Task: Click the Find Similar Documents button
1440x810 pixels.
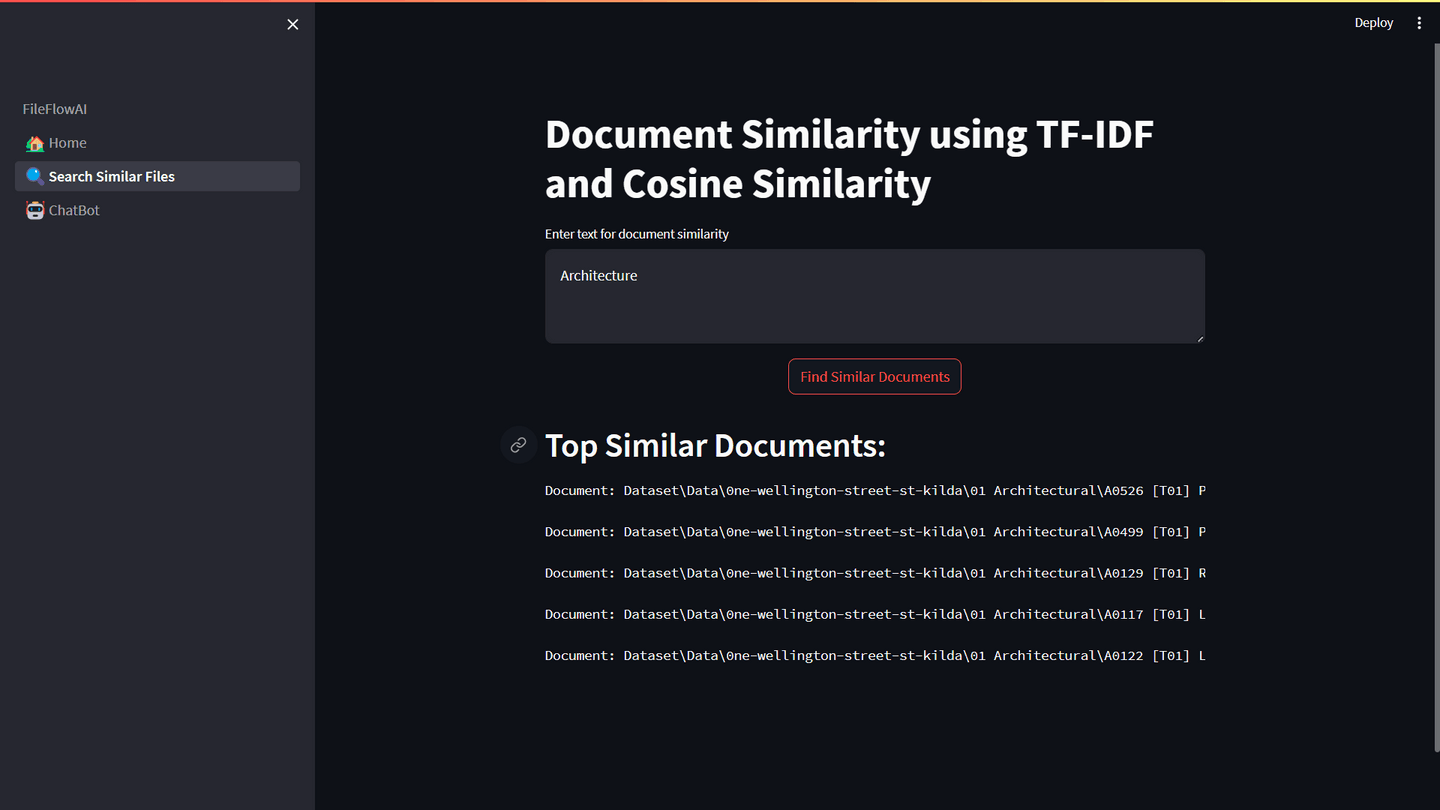Action: tap(874, 377)
